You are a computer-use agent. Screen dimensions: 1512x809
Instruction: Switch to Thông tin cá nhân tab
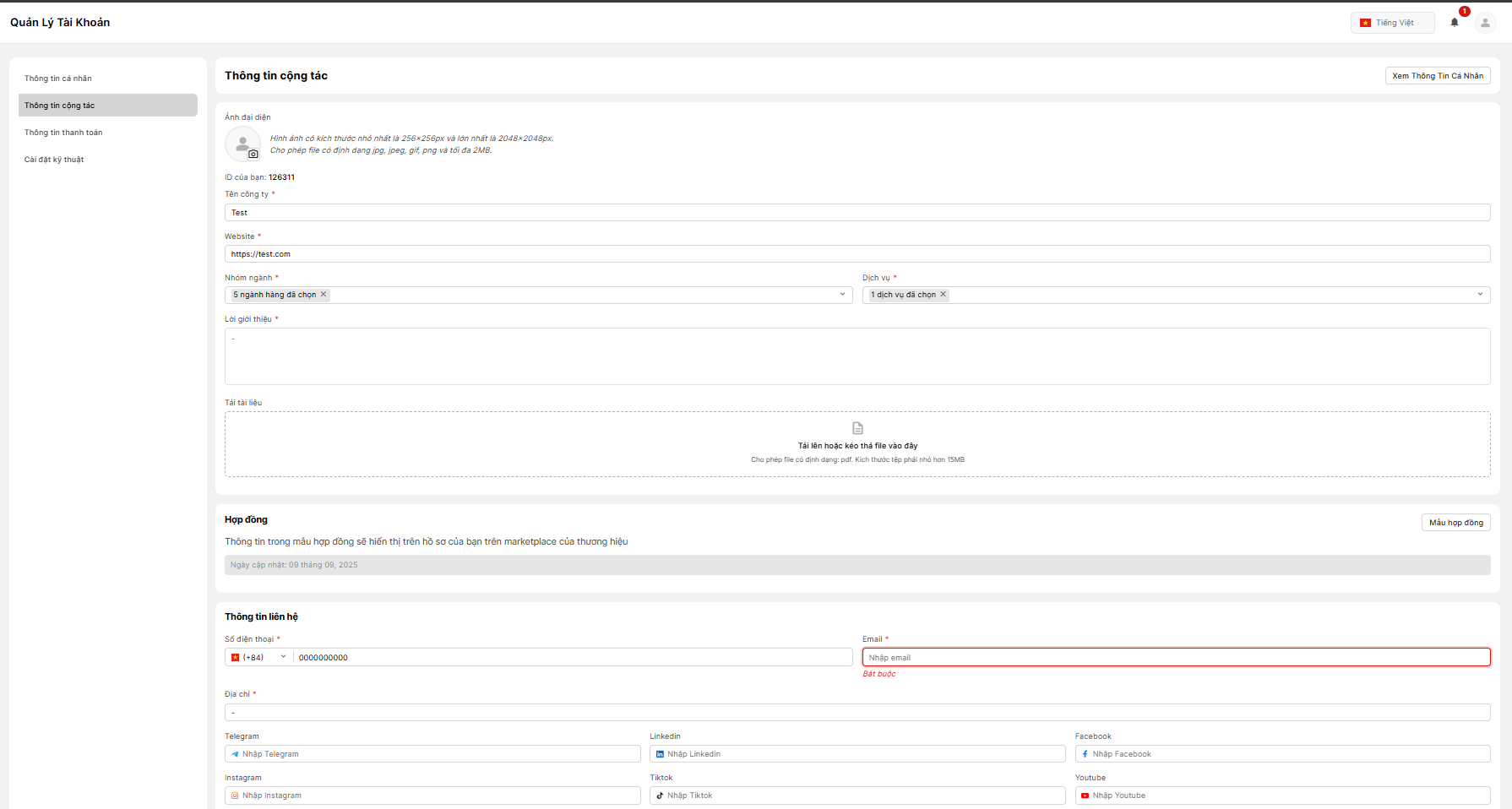(x=58, y=79)
